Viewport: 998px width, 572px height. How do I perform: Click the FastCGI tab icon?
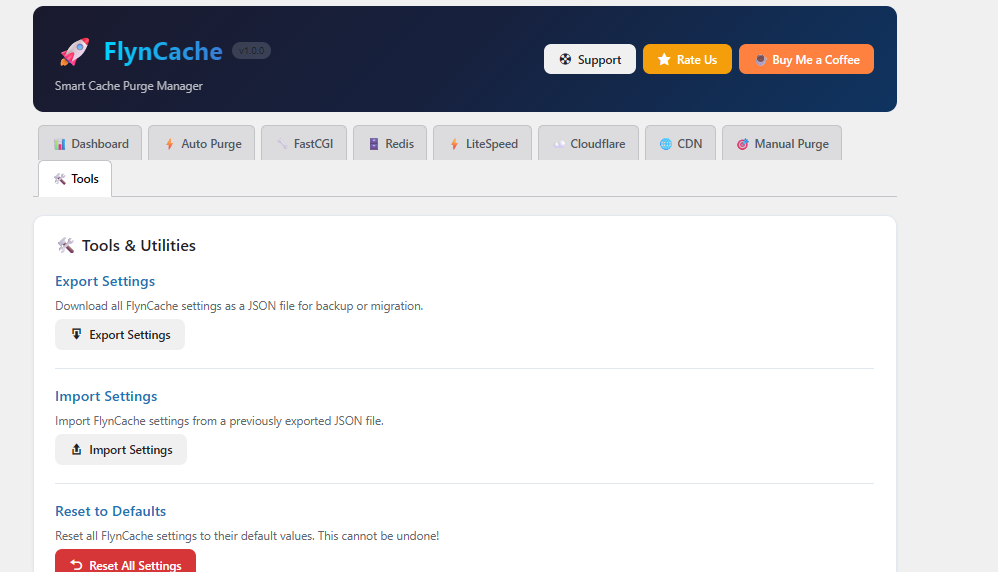click(x=282, y=144)
